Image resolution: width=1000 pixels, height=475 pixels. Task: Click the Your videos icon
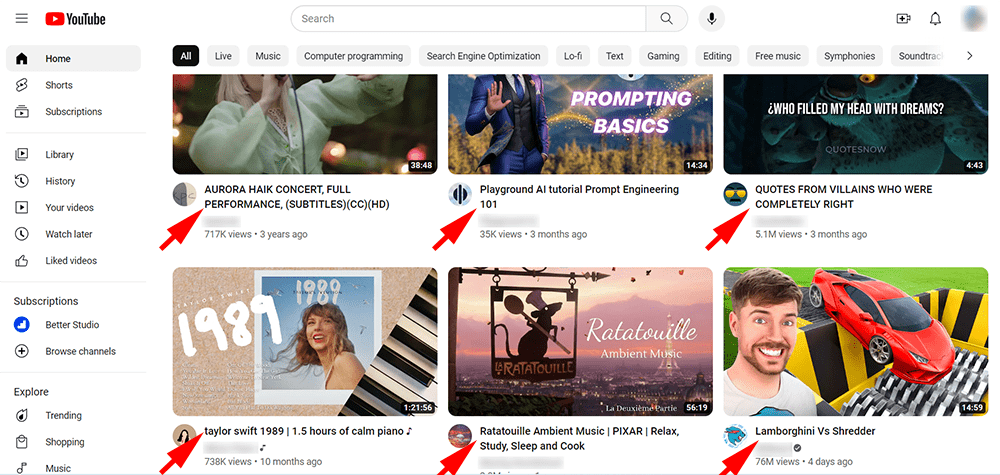coord(22,207)
